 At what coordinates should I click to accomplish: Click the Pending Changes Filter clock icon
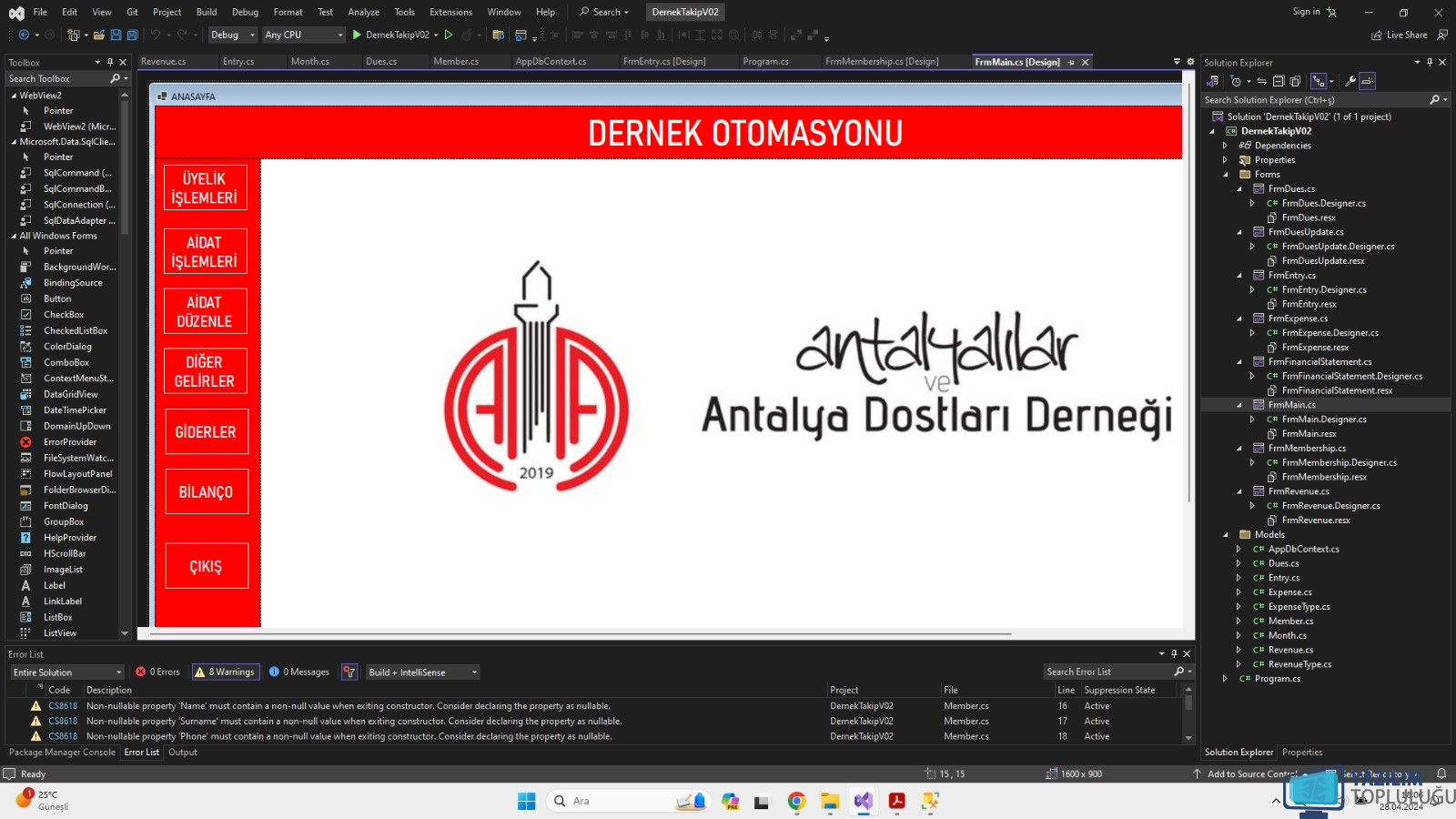tap(1236, 81)
